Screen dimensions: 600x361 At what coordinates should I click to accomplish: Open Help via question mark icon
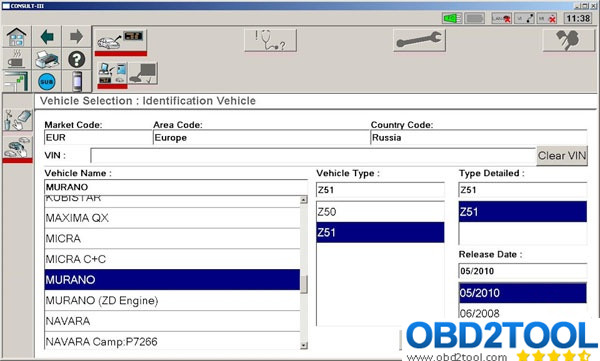pos(77,59)
